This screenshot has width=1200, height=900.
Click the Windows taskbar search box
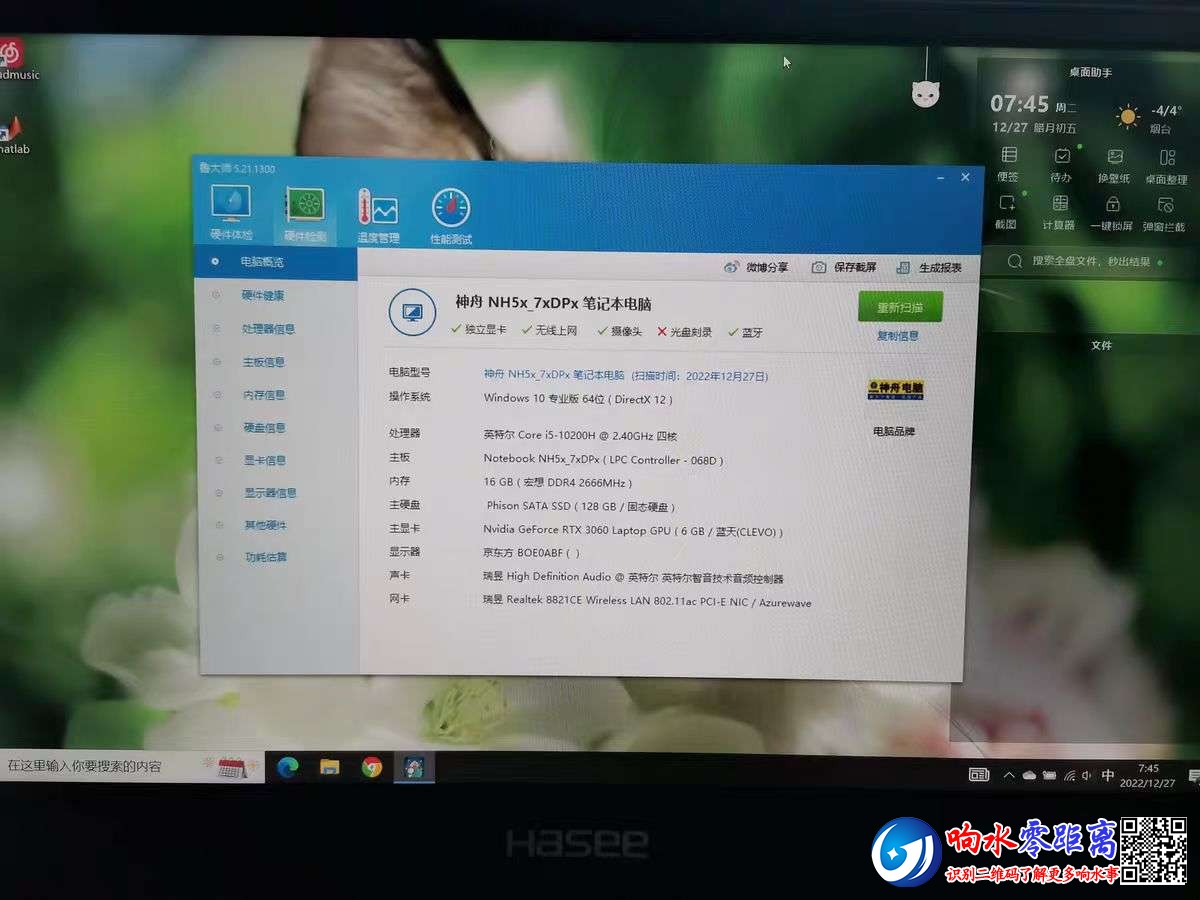click(x=132, y=766)
